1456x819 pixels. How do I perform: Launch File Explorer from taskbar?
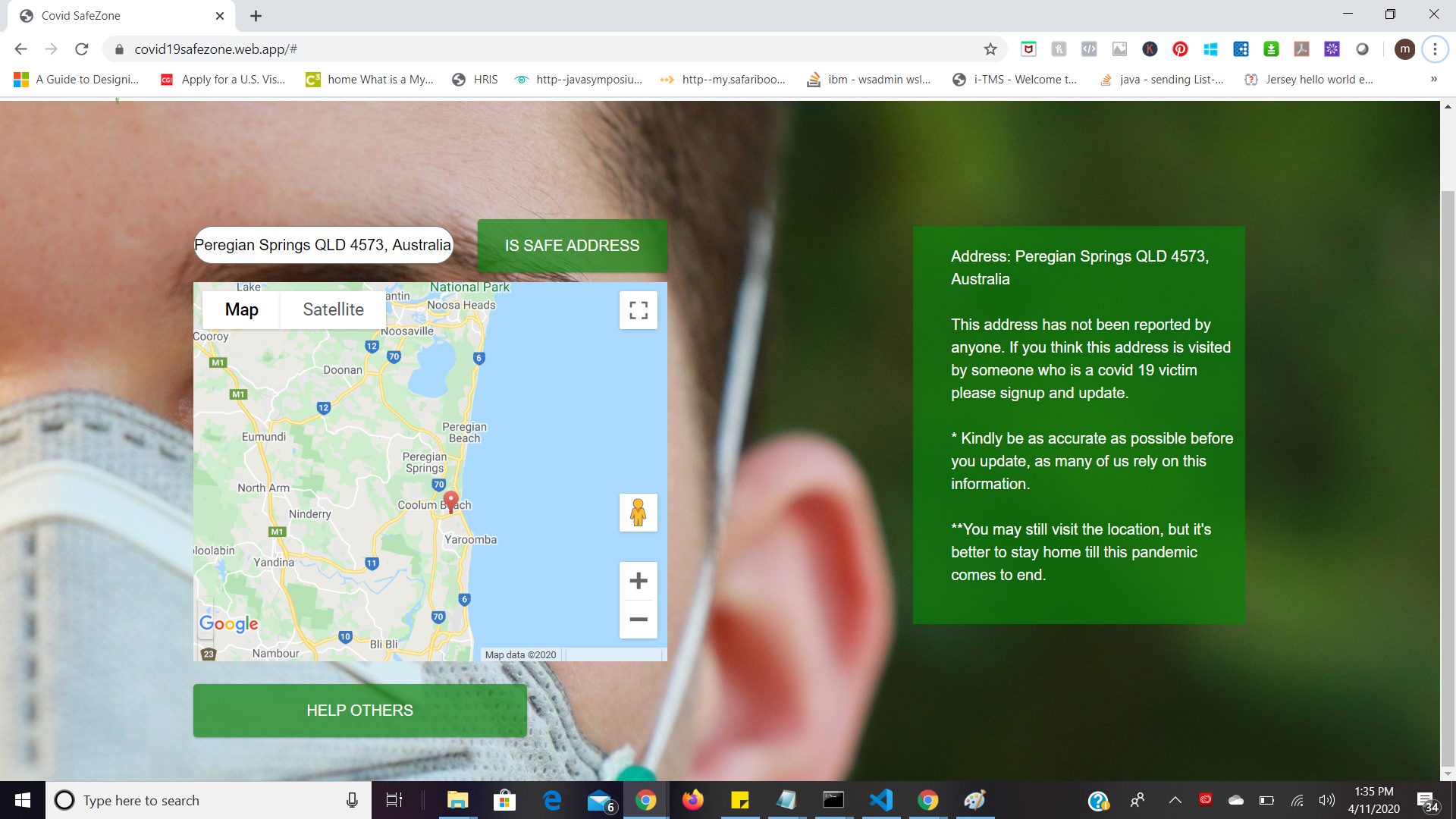pyautogui.click(x=457, y=800)
